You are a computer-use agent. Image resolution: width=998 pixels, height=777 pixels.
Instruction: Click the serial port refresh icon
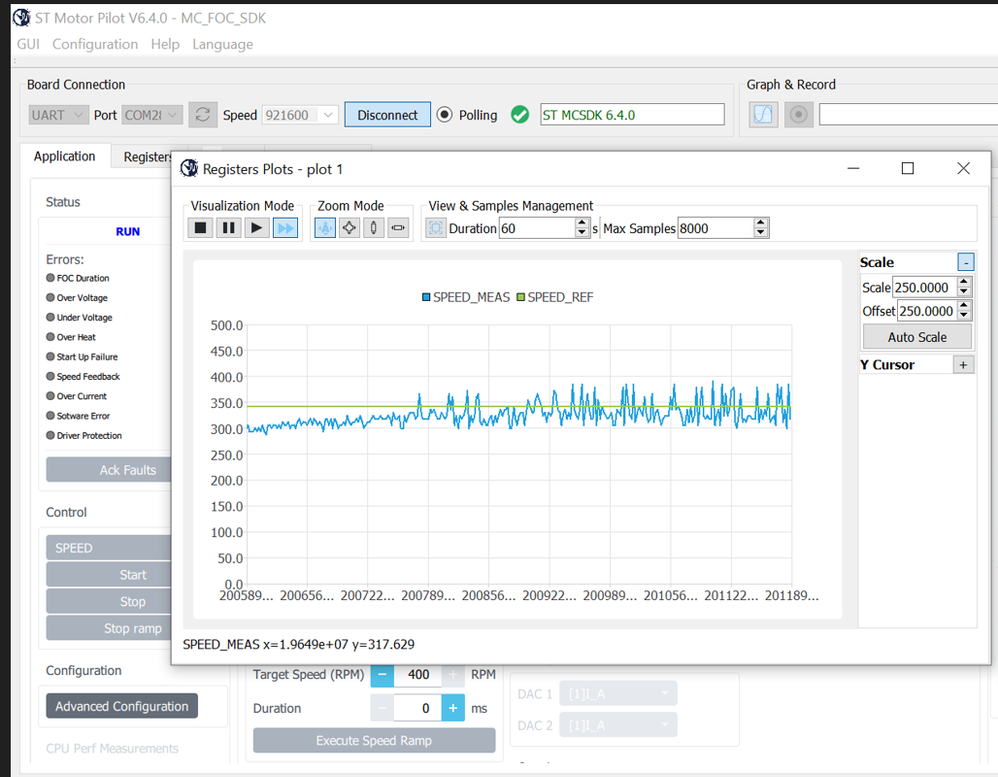(203, 114)
